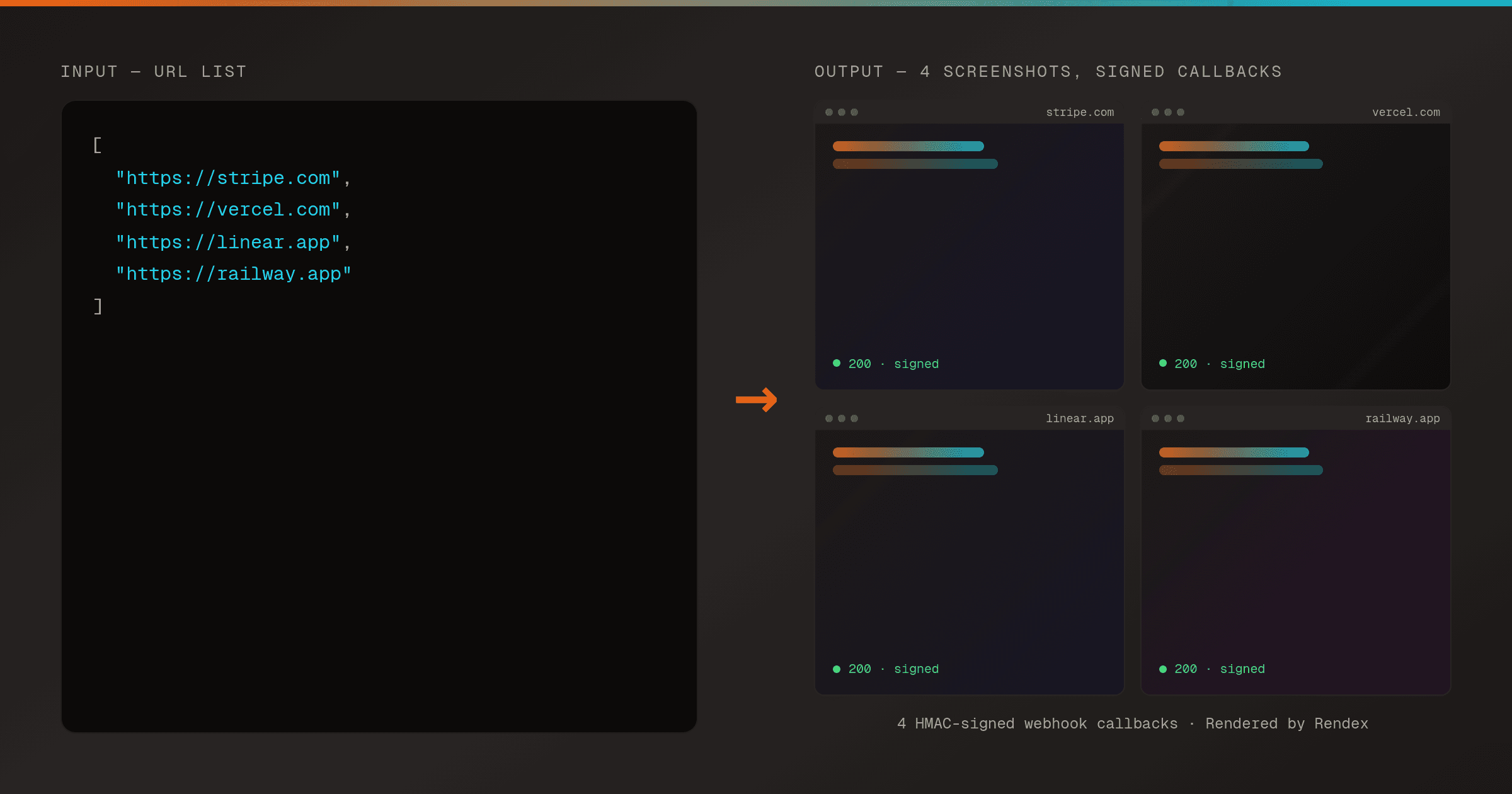Click the green status dot in the linear.app card
The image size is (1512, 794).
pyautogui.click(x=837, y=669)
